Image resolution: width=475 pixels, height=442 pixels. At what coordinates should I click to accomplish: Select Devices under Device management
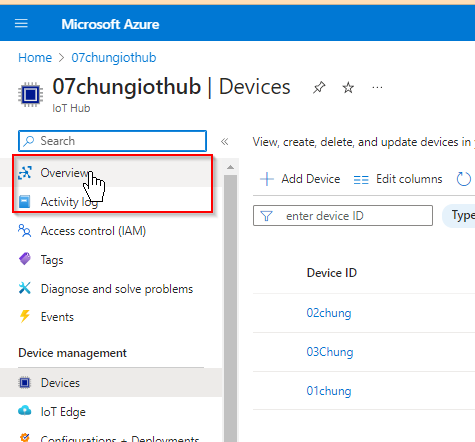point(110,383)
